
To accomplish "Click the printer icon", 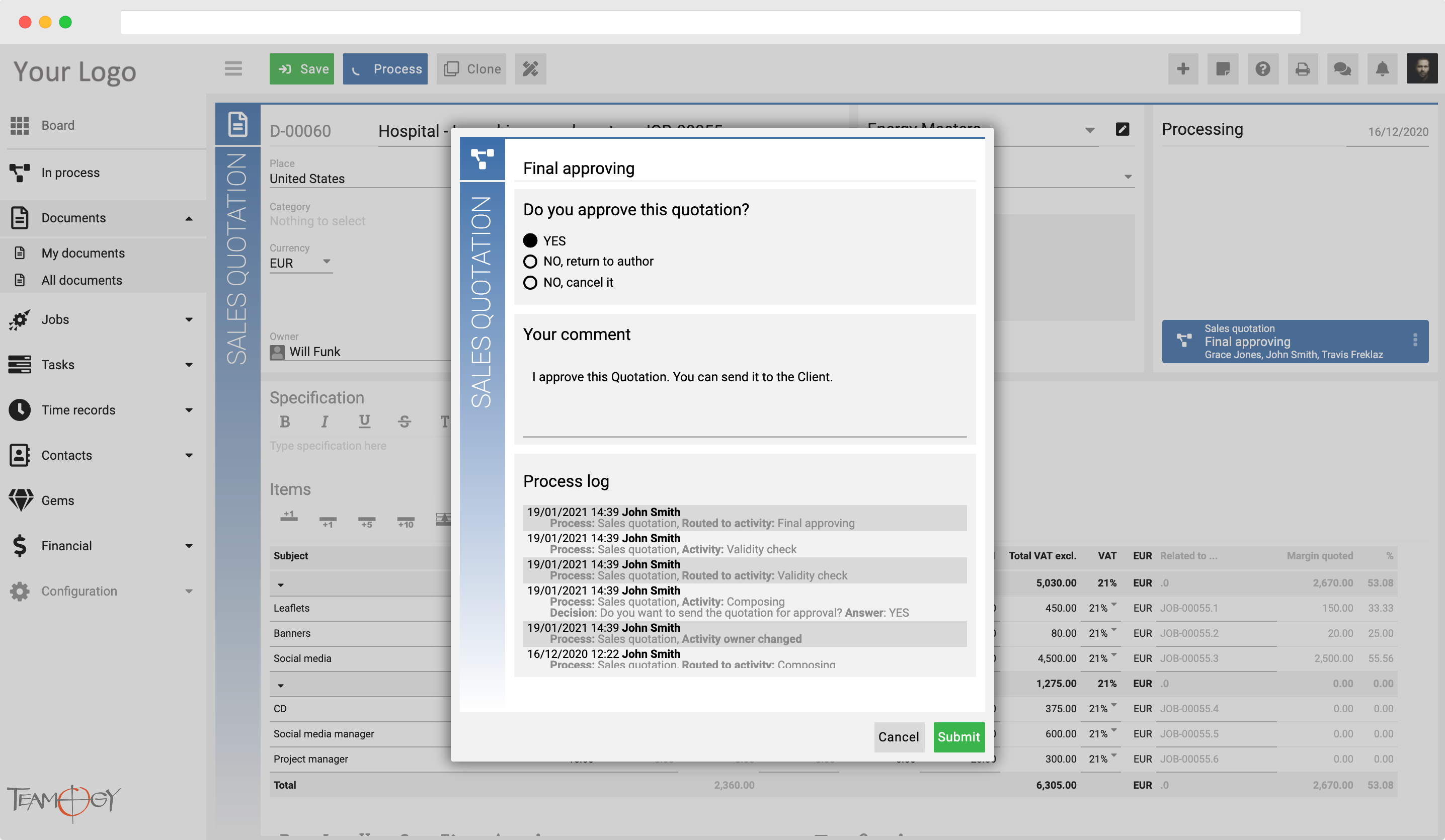I will point(1302,69).
